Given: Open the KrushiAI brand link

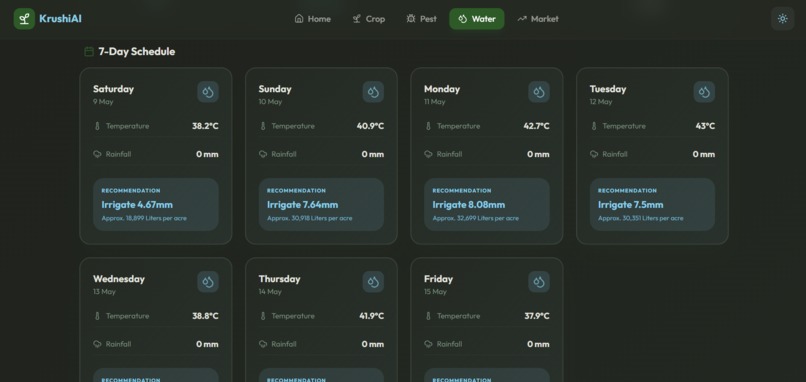Looking at the screenshot, I should [48, 19].
